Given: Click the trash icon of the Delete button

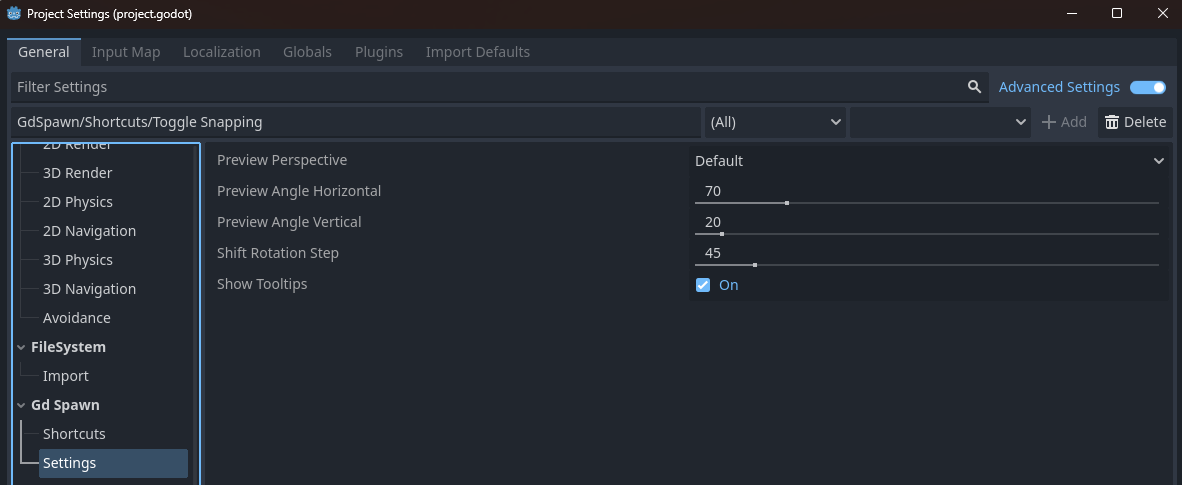Looking at the screenshot, I should click(x=1111, y=122).
